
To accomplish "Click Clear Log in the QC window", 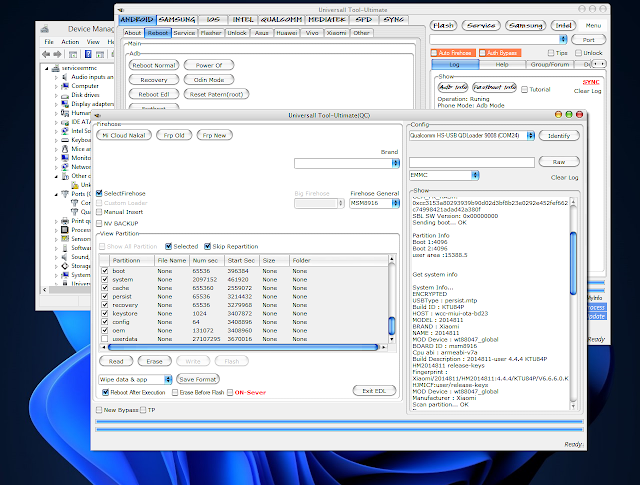I will pos(564,178).
